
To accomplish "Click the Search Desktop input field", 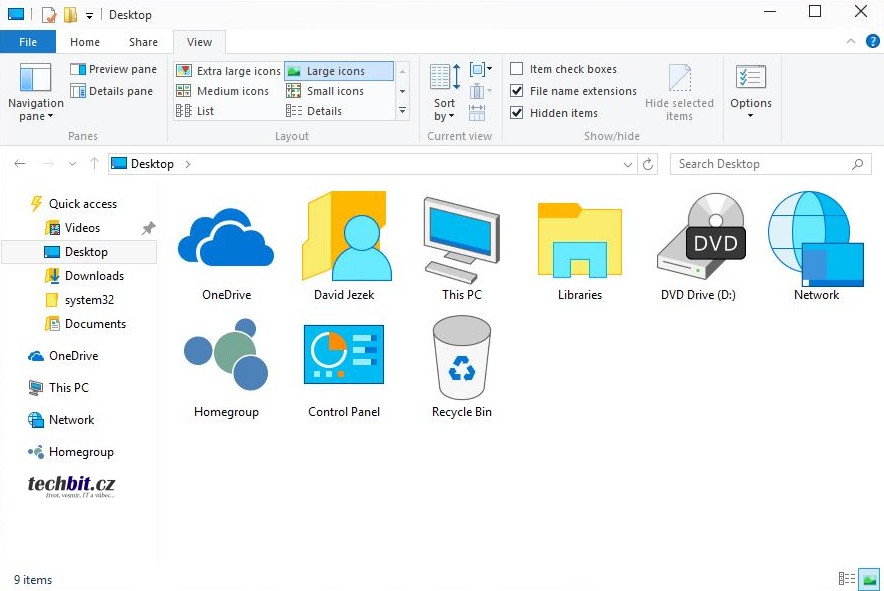I will pyautogui.click(x=760, y=164).
